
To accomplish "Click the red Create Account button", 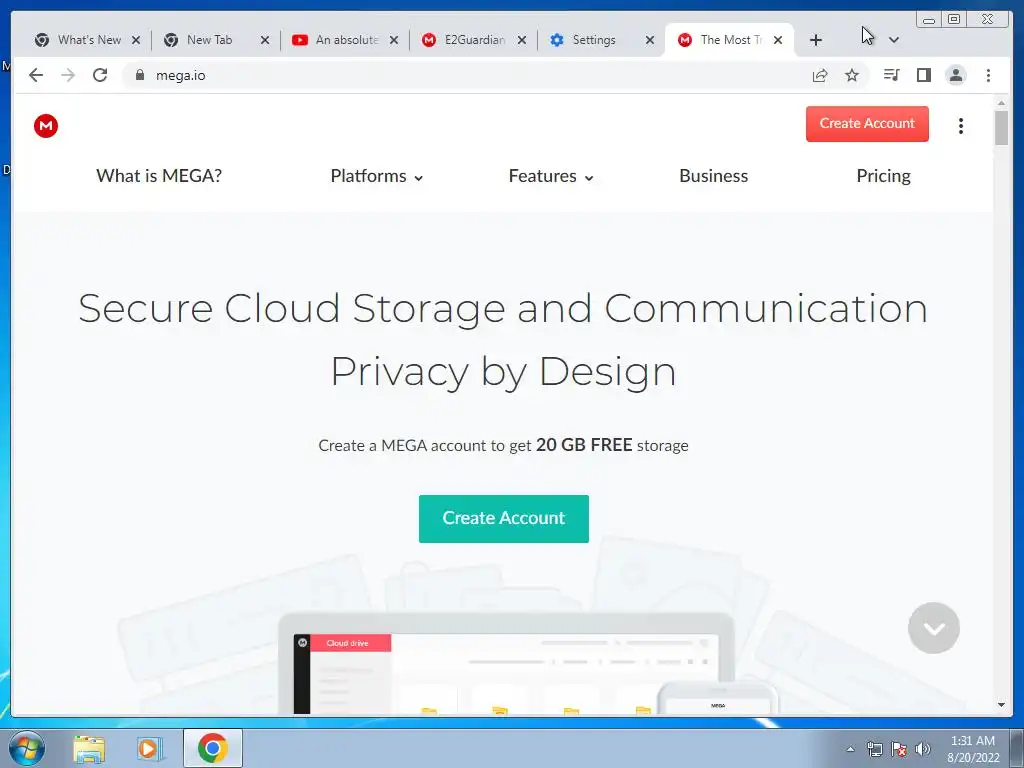I will [867, 123].
